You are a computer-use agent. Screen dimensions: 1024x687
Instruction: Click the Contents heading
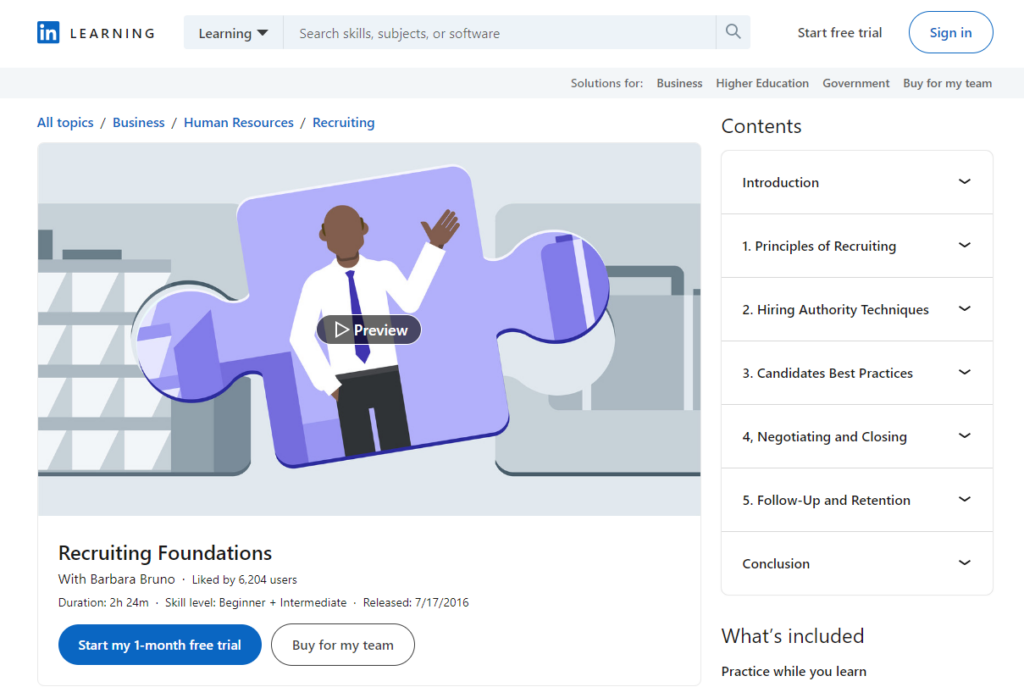pos(761,126)
